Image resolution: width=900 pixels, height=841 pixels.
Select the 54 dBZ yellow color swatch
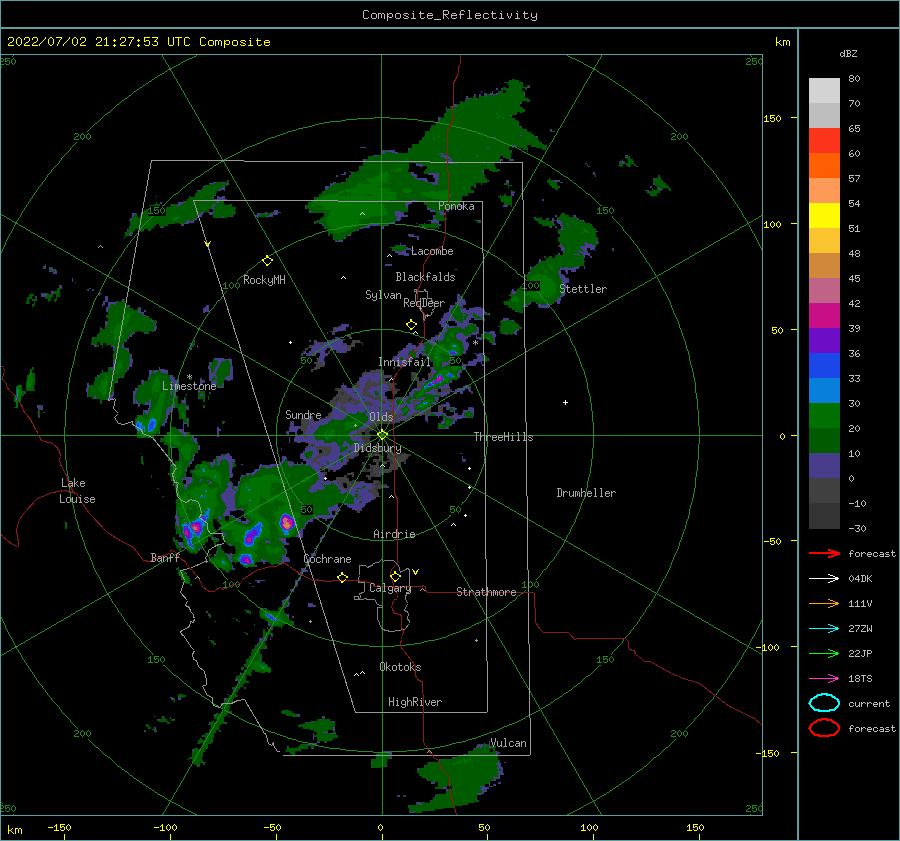(x=824, y=215)
